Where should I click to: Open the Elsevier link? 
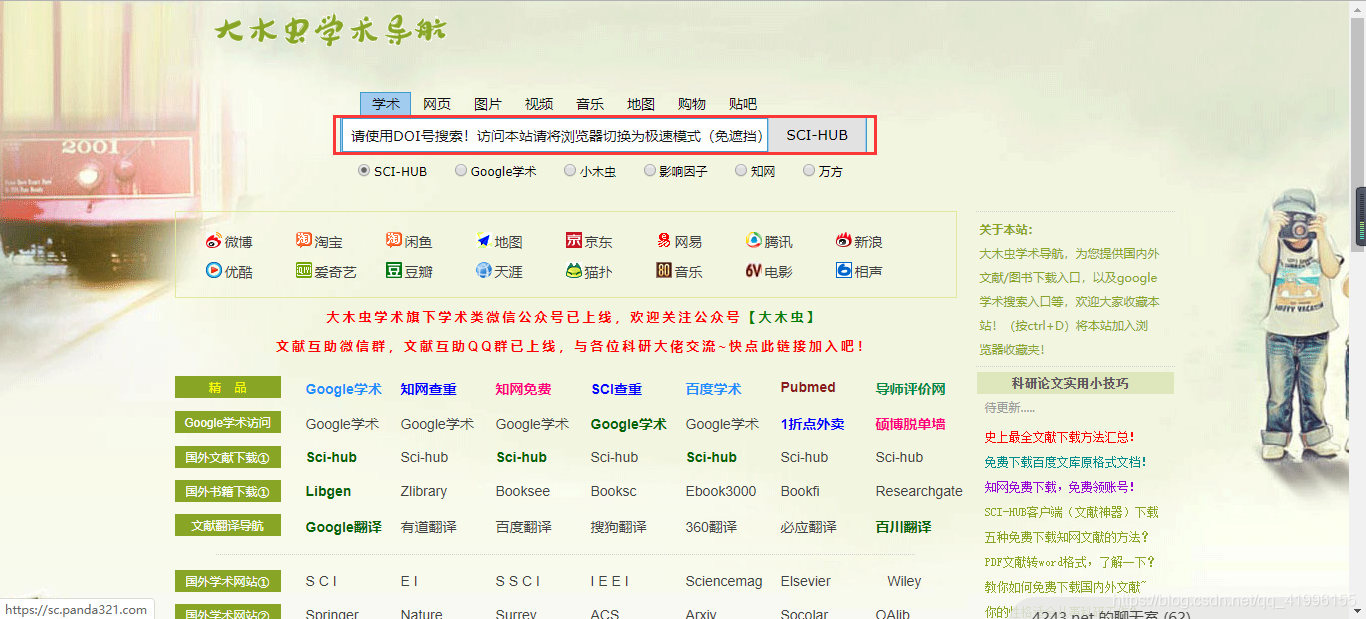[806, 581]
